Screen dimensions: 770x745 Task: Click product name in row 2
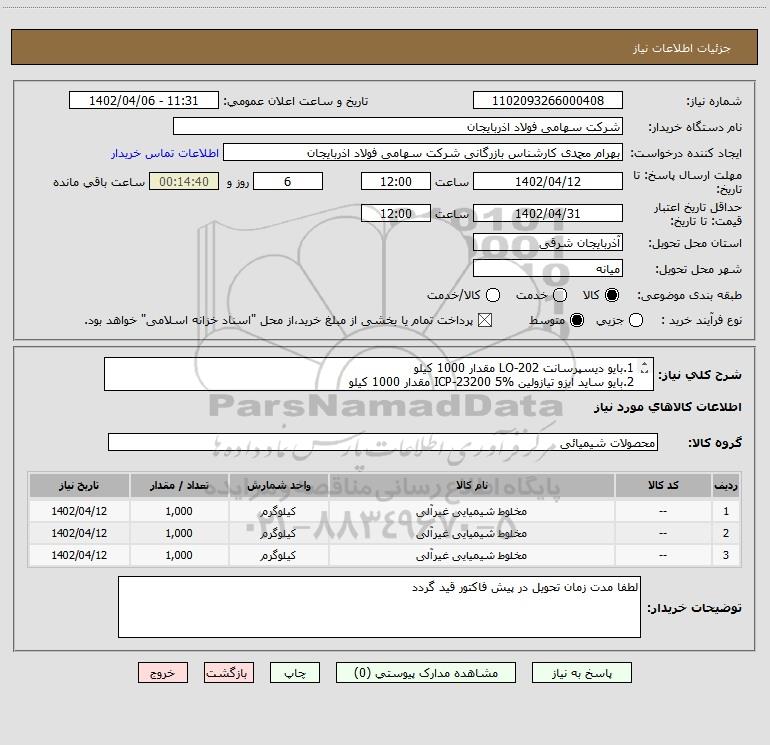tap(471, 533)
